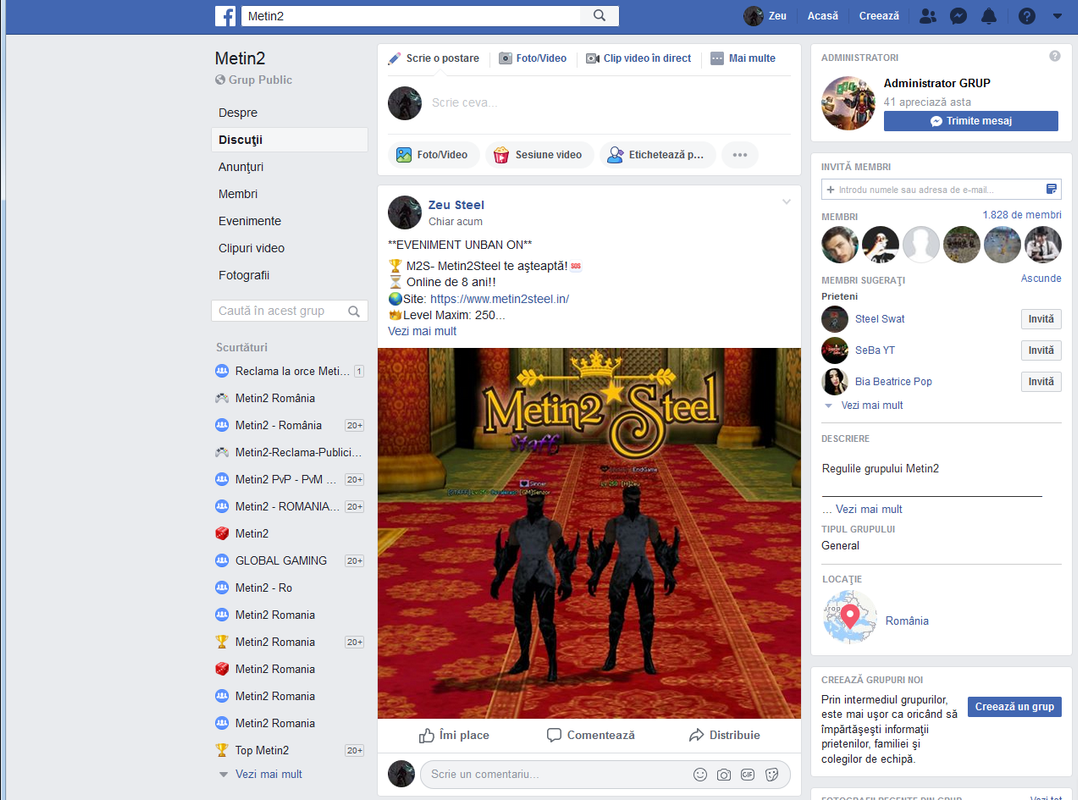
Task: Select 'Foto/Video' composer tab
Action: tap(533, 58)
